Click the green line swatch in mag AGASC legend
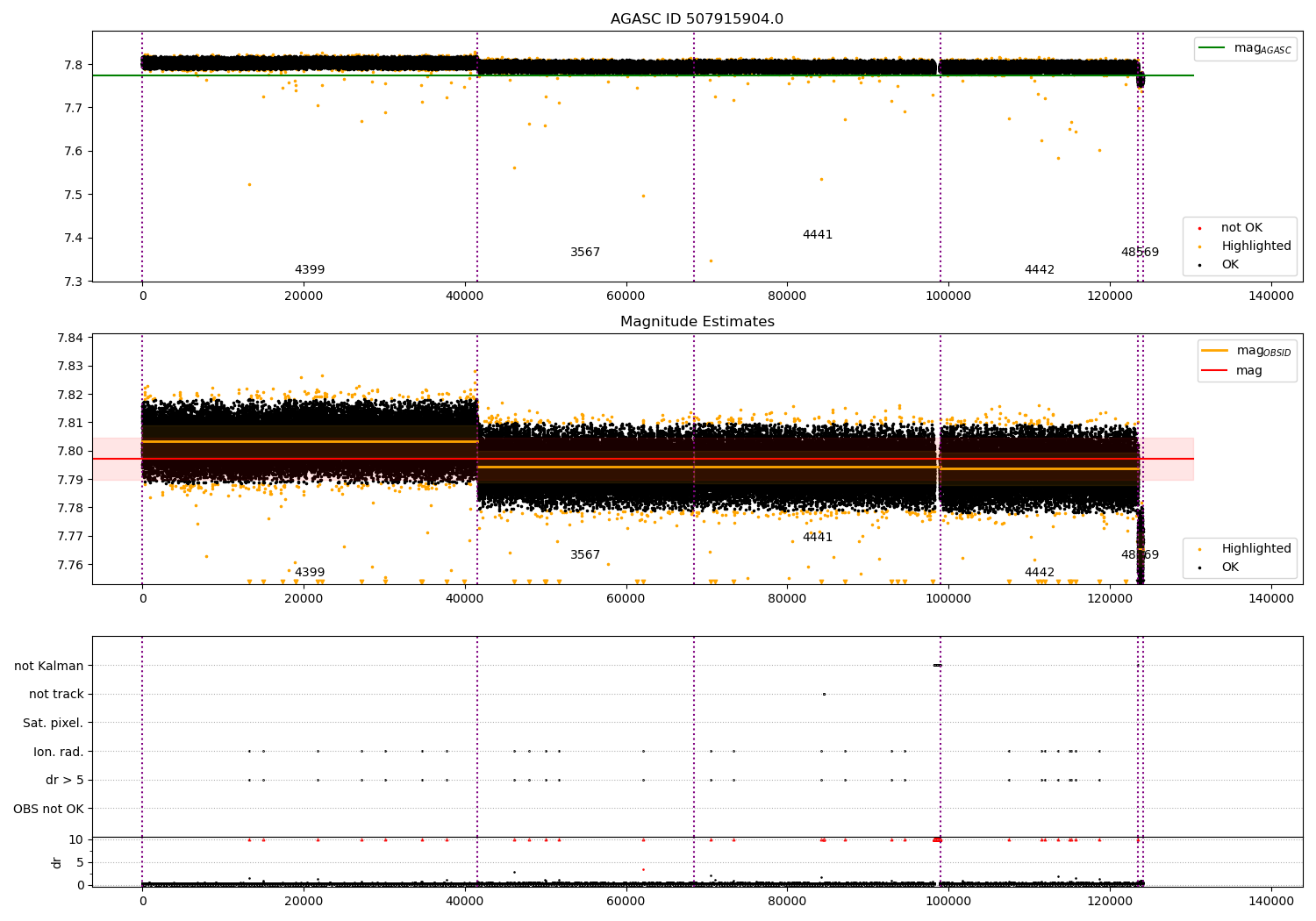The width and height of the screenshot is (1316, 921). [1212, 48]
